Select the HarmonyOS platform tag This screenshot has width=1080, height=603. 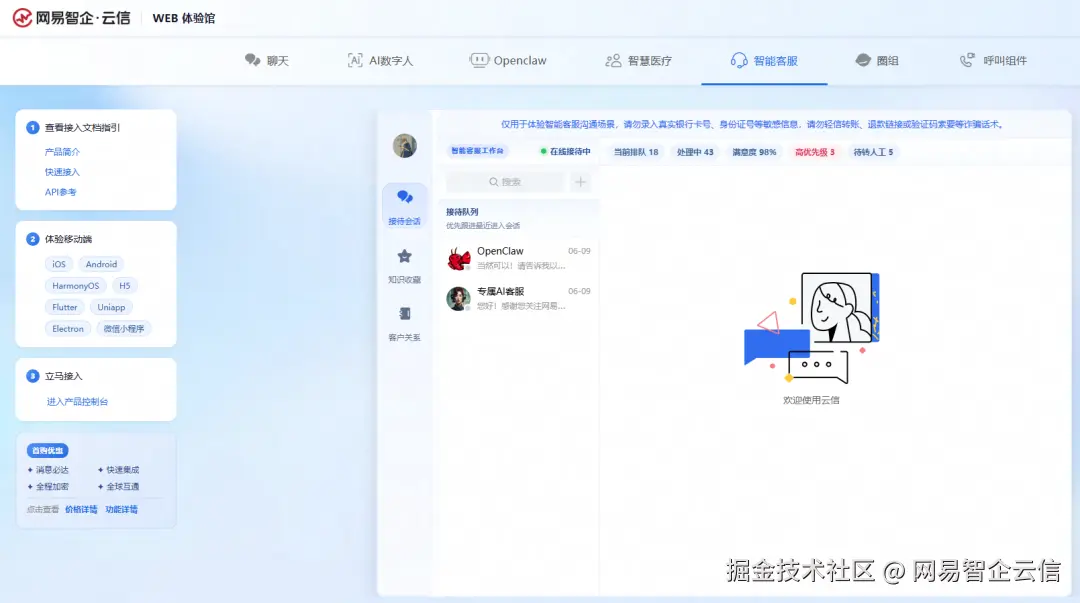click(76, 285)
